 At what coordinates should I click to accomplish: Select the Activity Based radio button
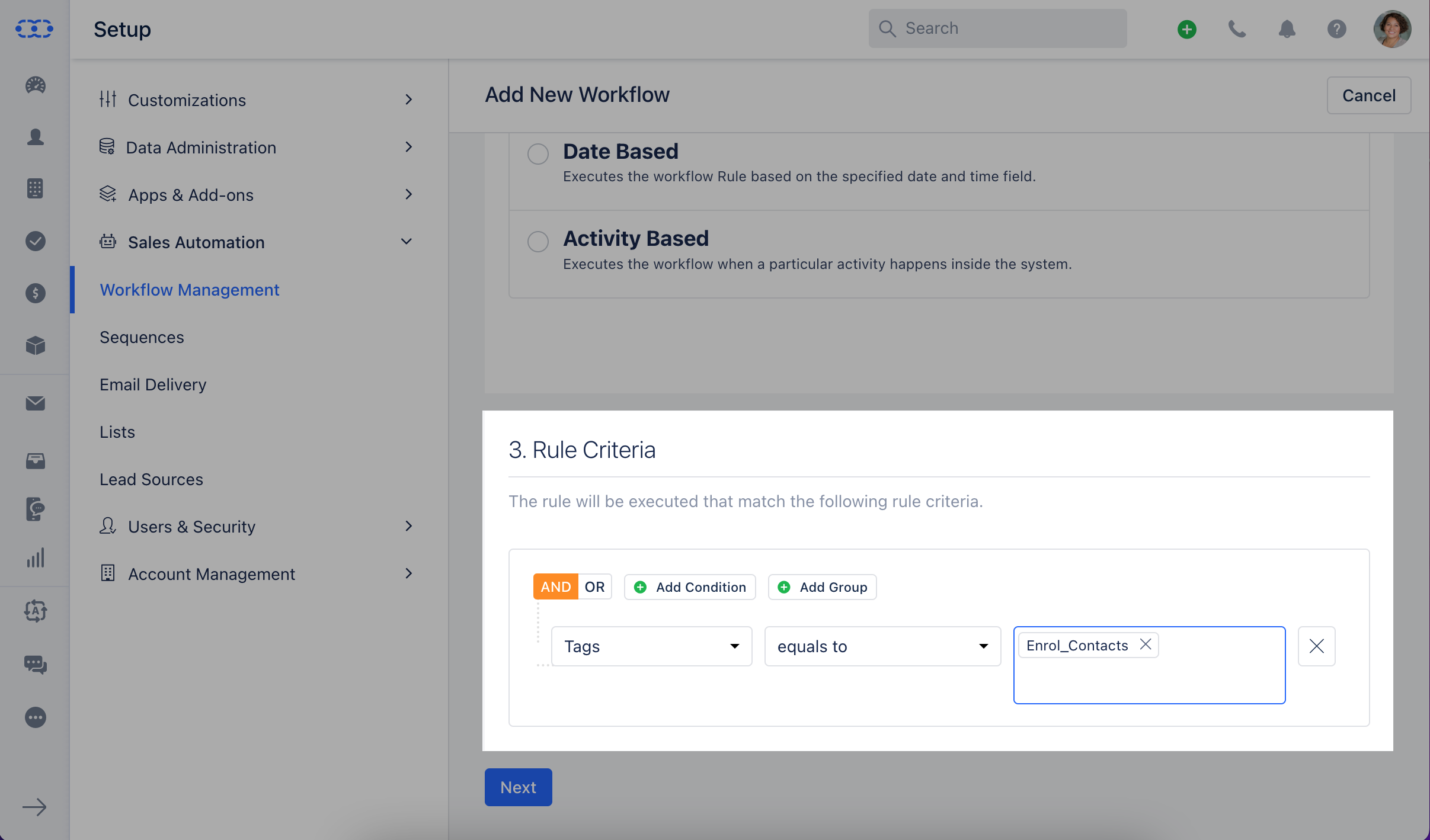click(x=538, y=241)
